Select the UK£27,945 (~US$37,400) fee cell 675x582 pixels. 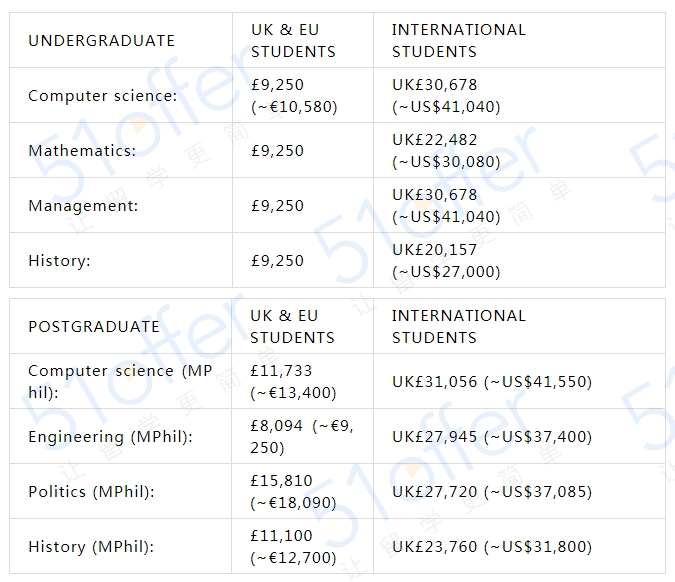point(492,437)
